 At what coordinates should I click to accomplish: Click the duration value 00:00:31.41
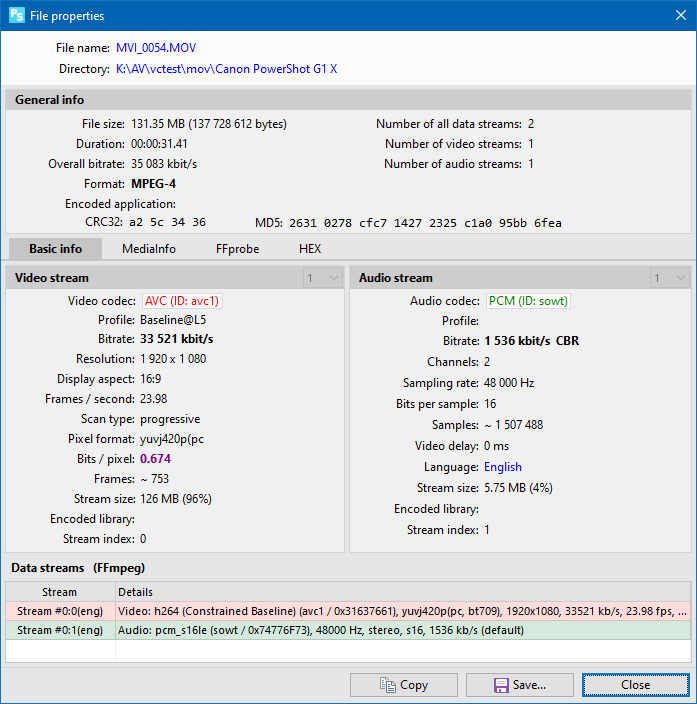[x=159, y=144]
